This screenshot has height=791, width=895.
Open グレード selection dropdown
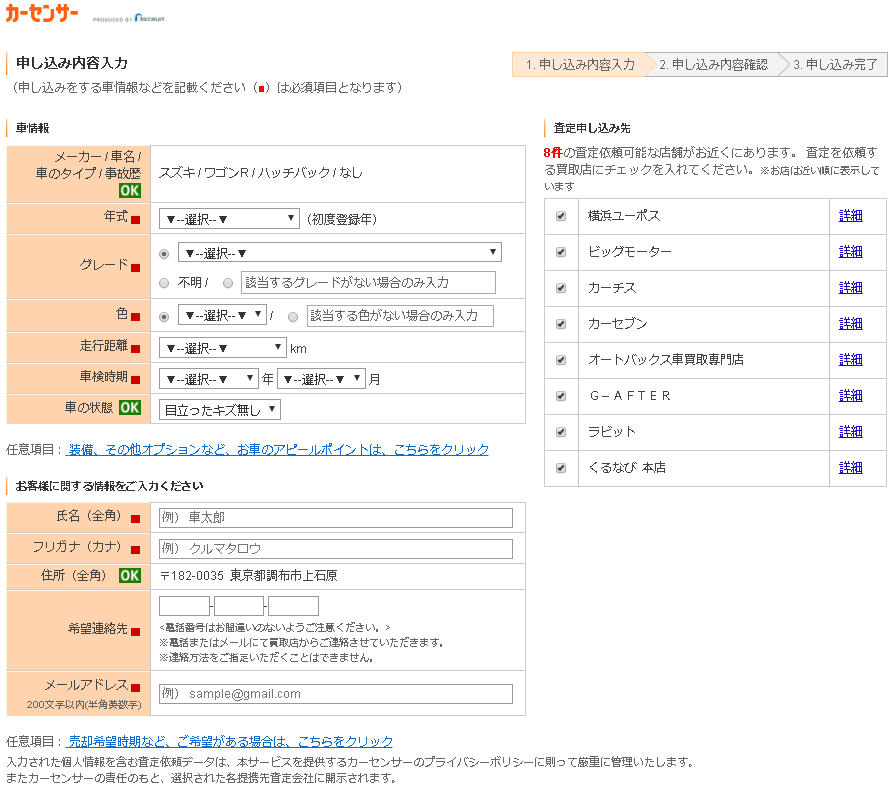click(x=340, y=252)
